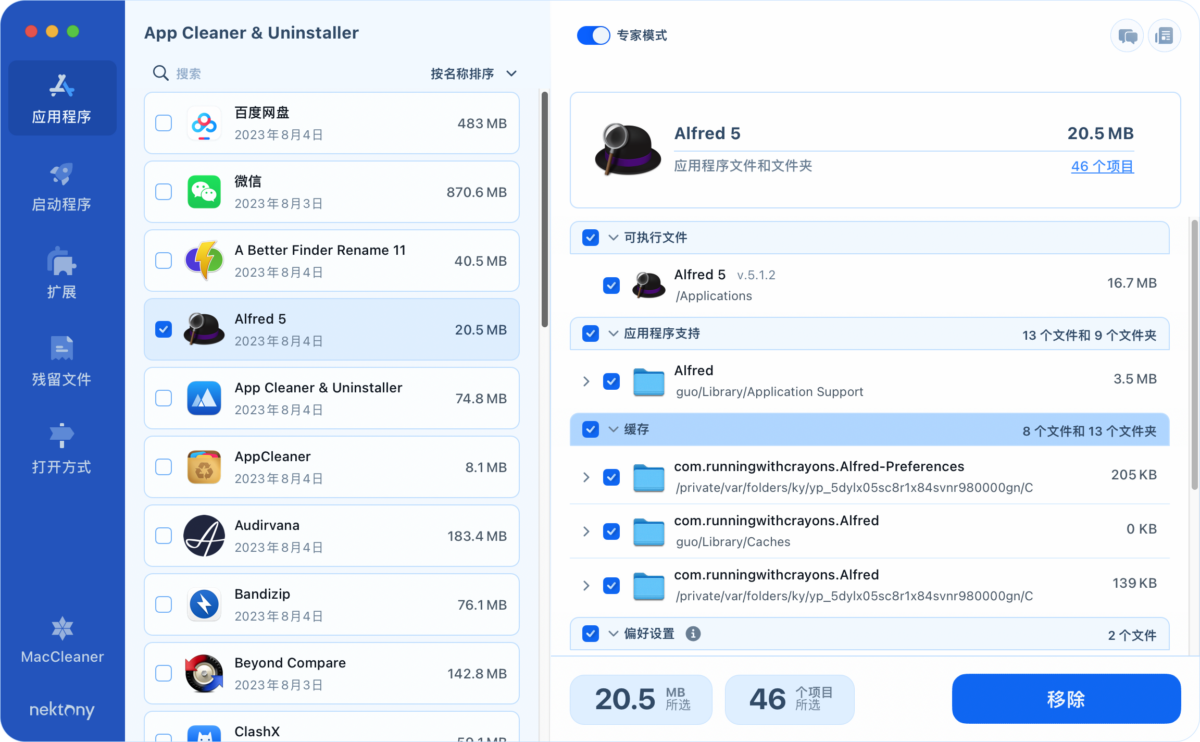Click the info icon next to 偏好设置
The image size is (1200, 742).
693,634
